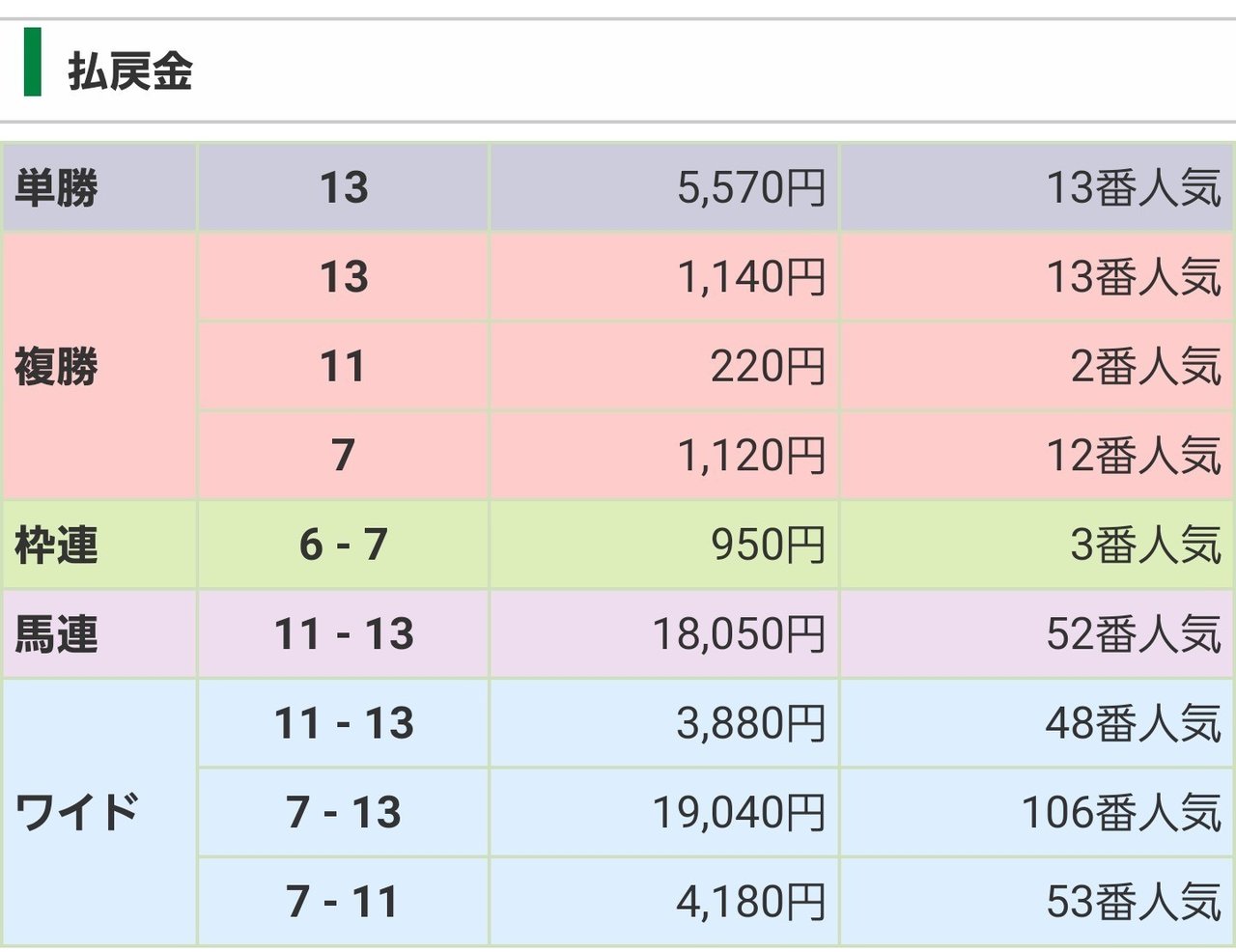Click the 払戻金 section heading

(x=129, y=72)
